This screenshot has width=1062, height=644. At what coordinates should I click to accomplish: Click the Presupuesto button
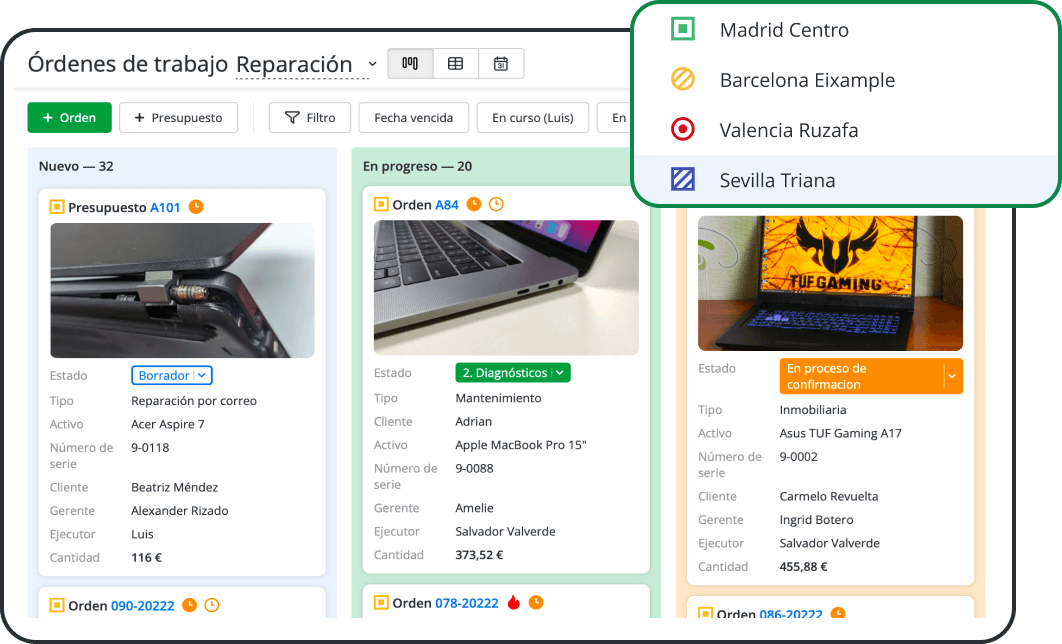tap(179, 118)
